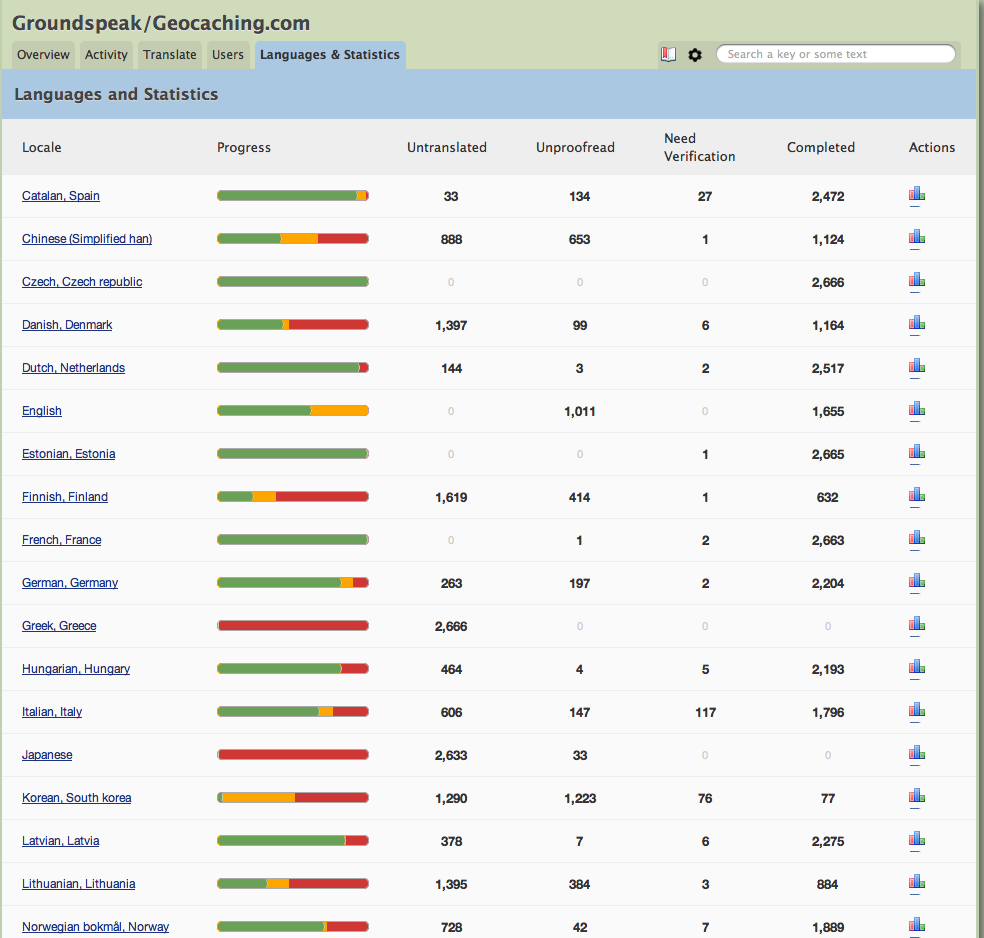Click the chart icon in English row
Image resolution: width=984 pixels, height=938 pixels.
(x=916, y=410)
